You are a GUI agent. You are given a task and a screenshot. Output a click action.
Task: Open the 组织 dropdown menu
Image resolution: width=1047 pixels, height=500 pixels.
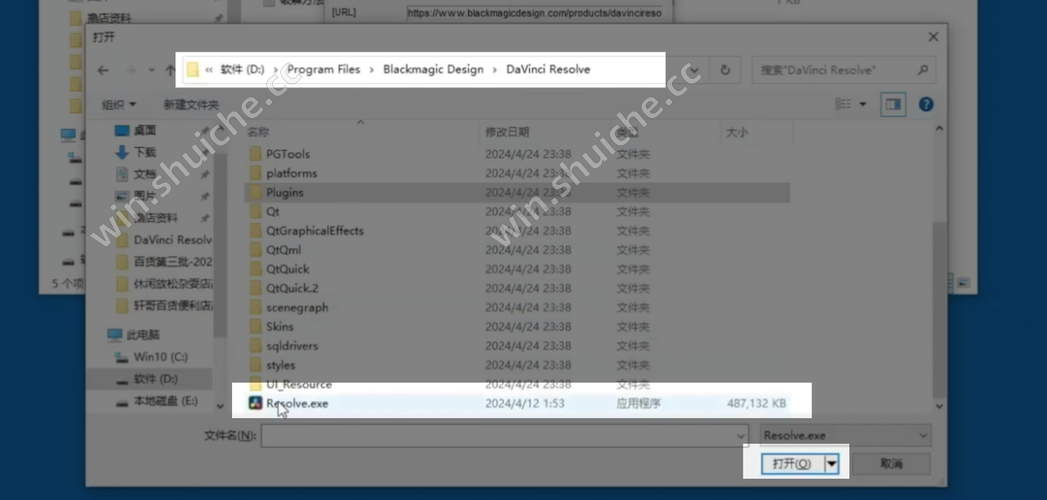click(118, 104)
